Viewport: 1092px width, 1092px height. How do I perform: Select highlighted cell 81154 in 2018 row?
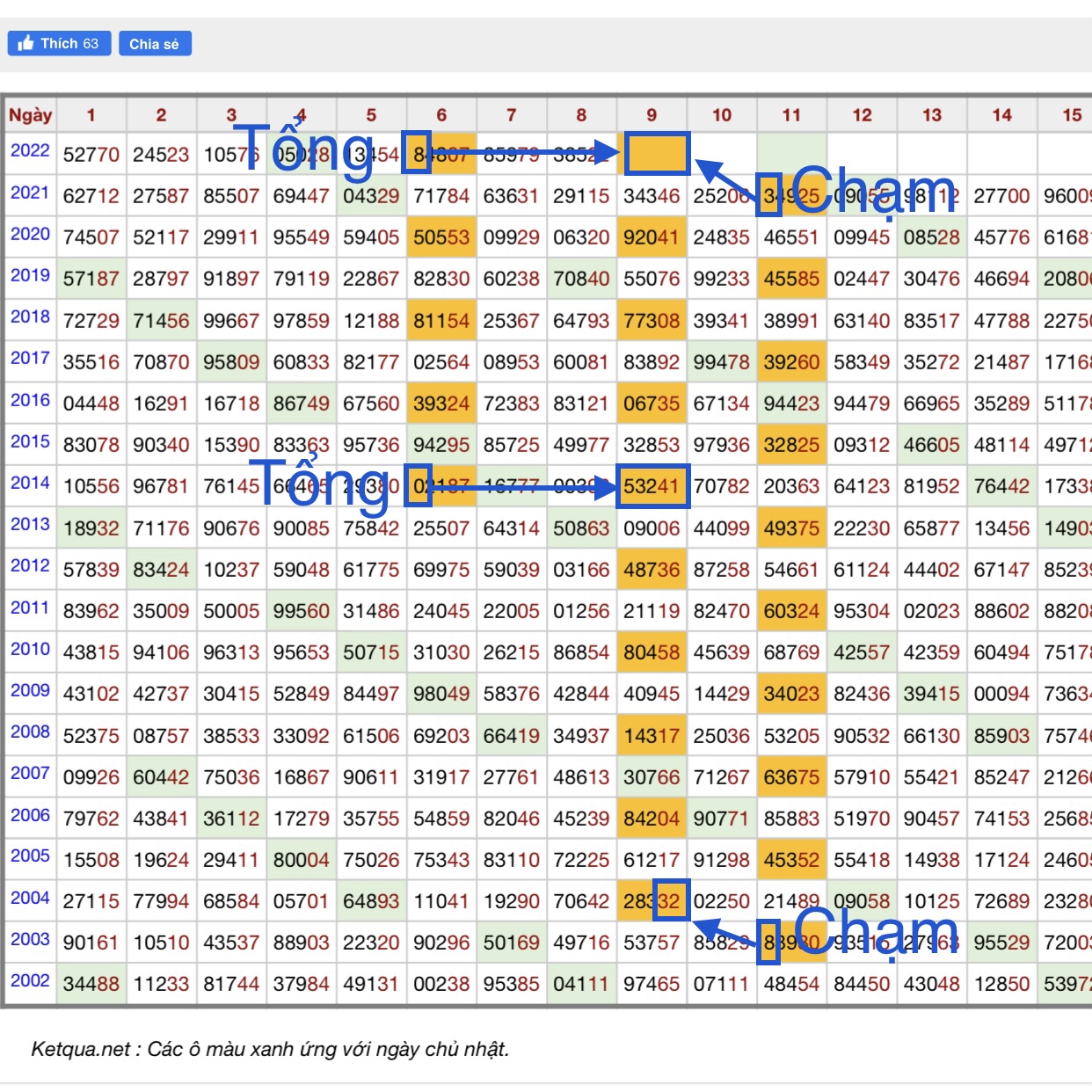point(441,321)
